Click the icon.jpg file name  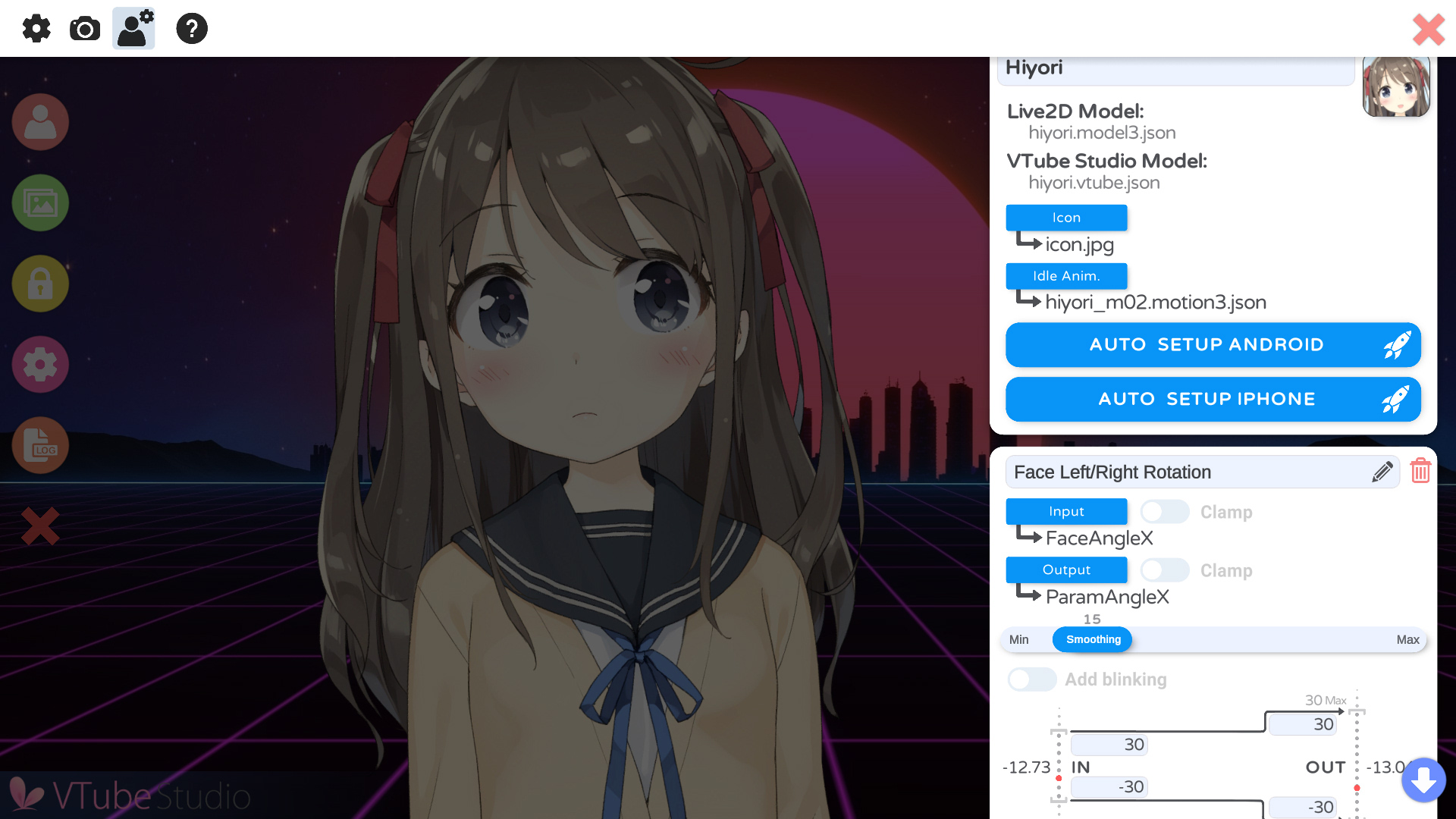[x=1079, y=244]
